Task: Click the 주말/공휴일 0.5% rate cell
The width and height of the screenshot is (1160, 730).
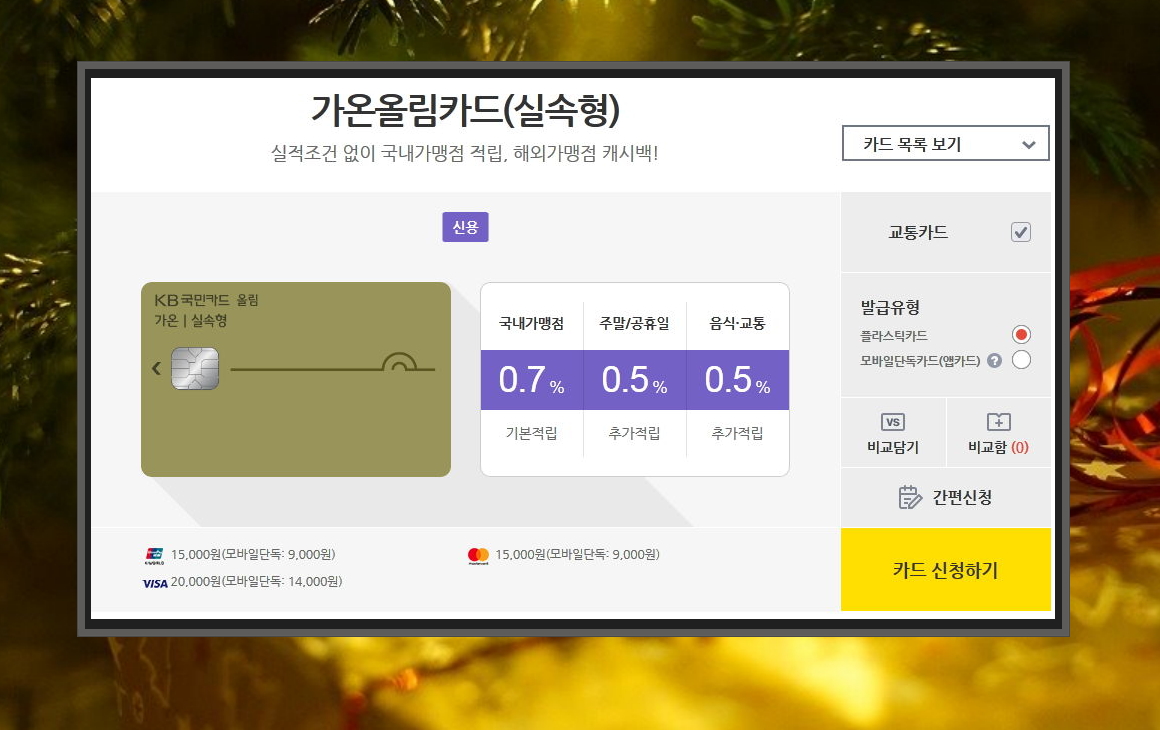Action: pyautogui.click(x=635, y=379)
